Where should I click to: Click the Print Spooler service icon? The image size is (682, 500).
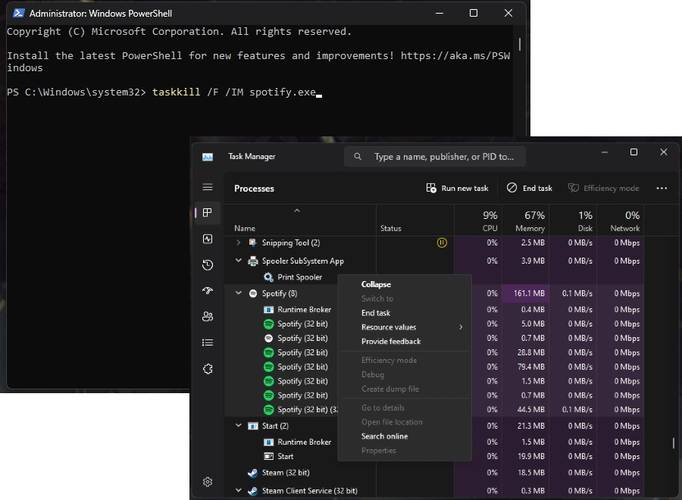[268, 277]
